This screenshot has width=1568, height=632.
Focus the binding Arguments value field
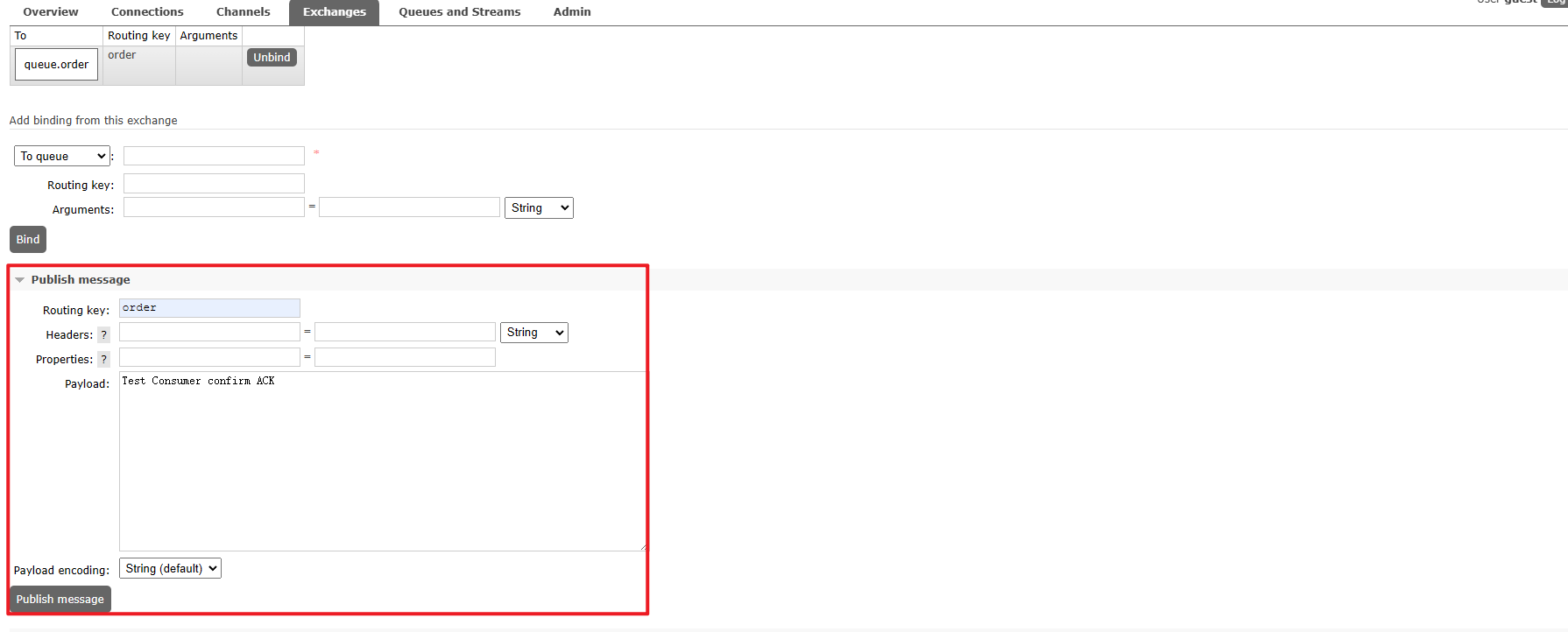coord(409,207)
